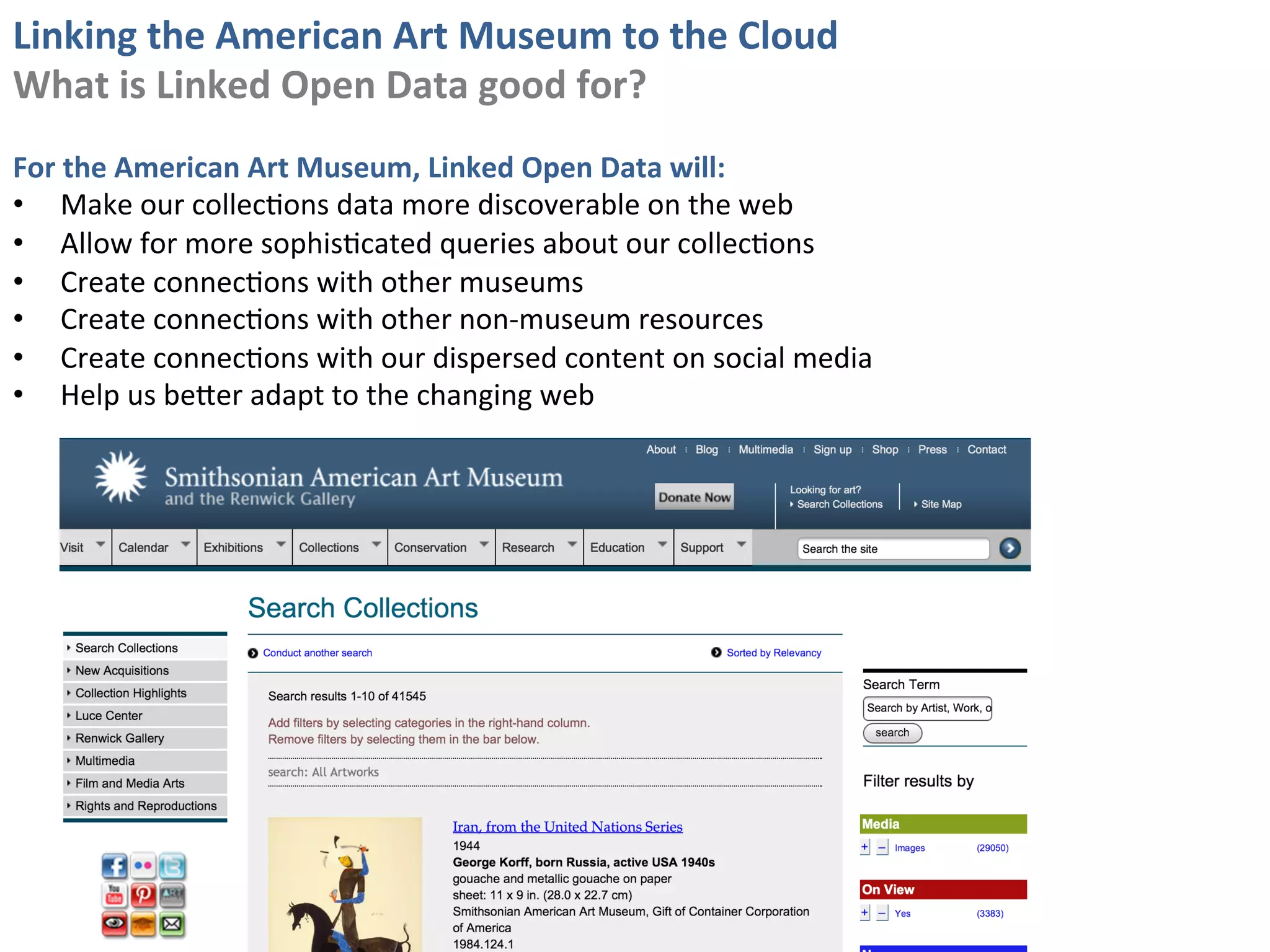Click the Donate Now button
Viewport: 1270px width, 952px height.
pyautogui.click(x=694, y=497)
